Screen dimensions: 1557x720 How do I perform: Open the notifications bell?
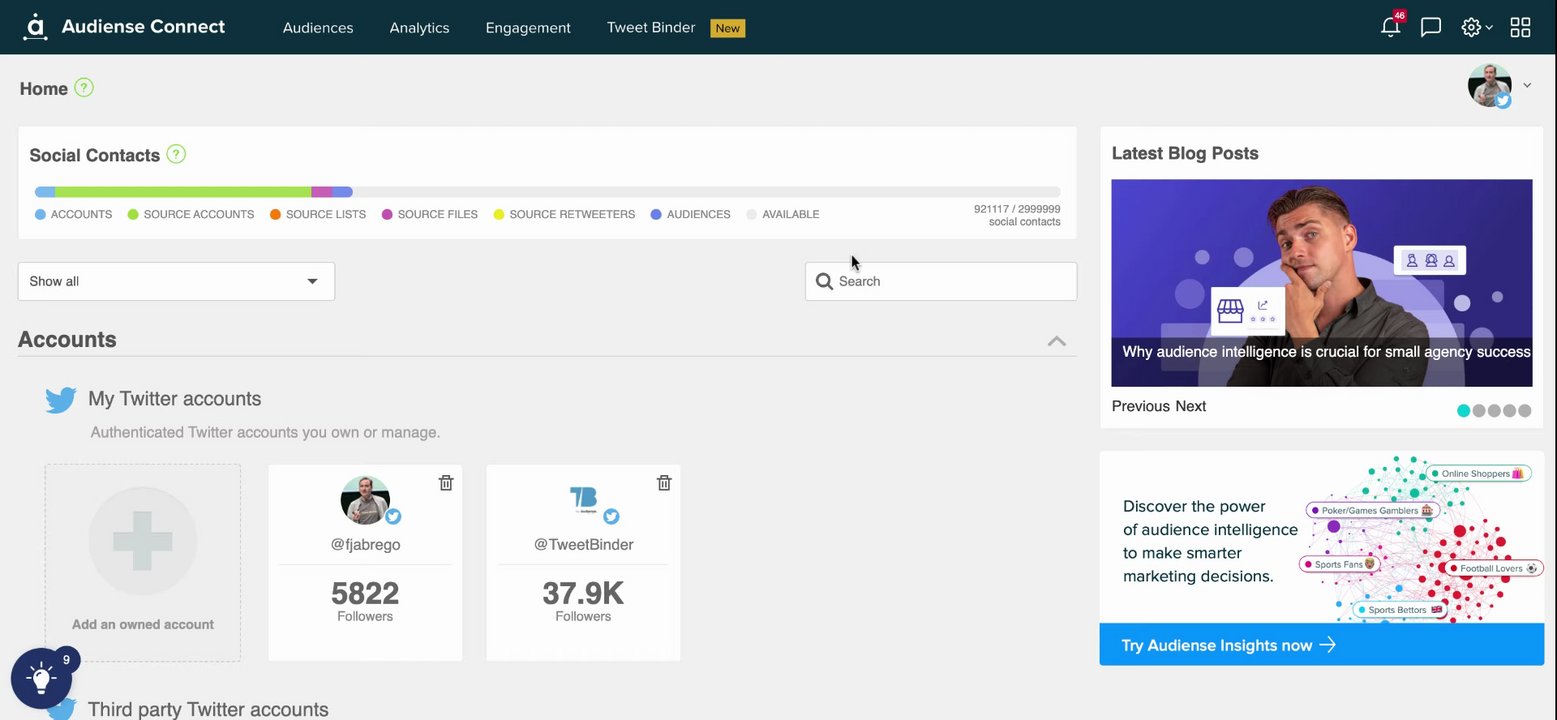(x=1390, y=27)
